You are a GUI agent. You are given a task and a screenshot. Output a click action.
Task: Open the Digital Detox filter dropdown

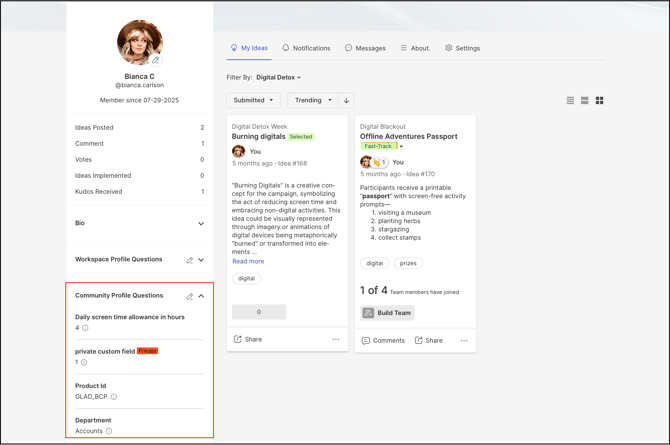pos(278,77)
